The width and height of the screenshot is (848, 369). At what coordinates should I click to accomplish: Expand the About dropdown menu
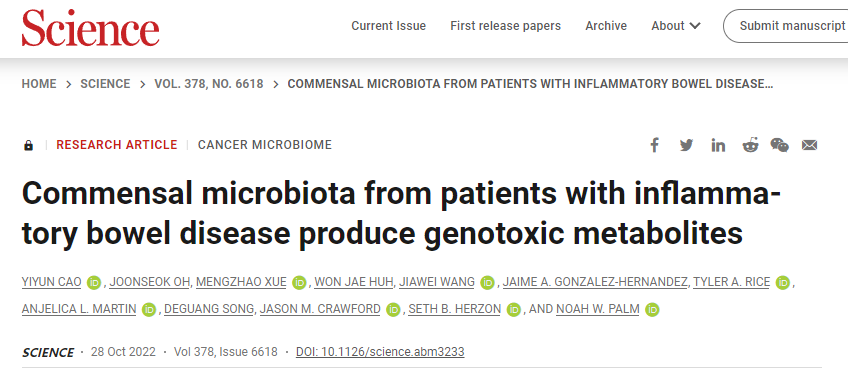coord(676,26)
